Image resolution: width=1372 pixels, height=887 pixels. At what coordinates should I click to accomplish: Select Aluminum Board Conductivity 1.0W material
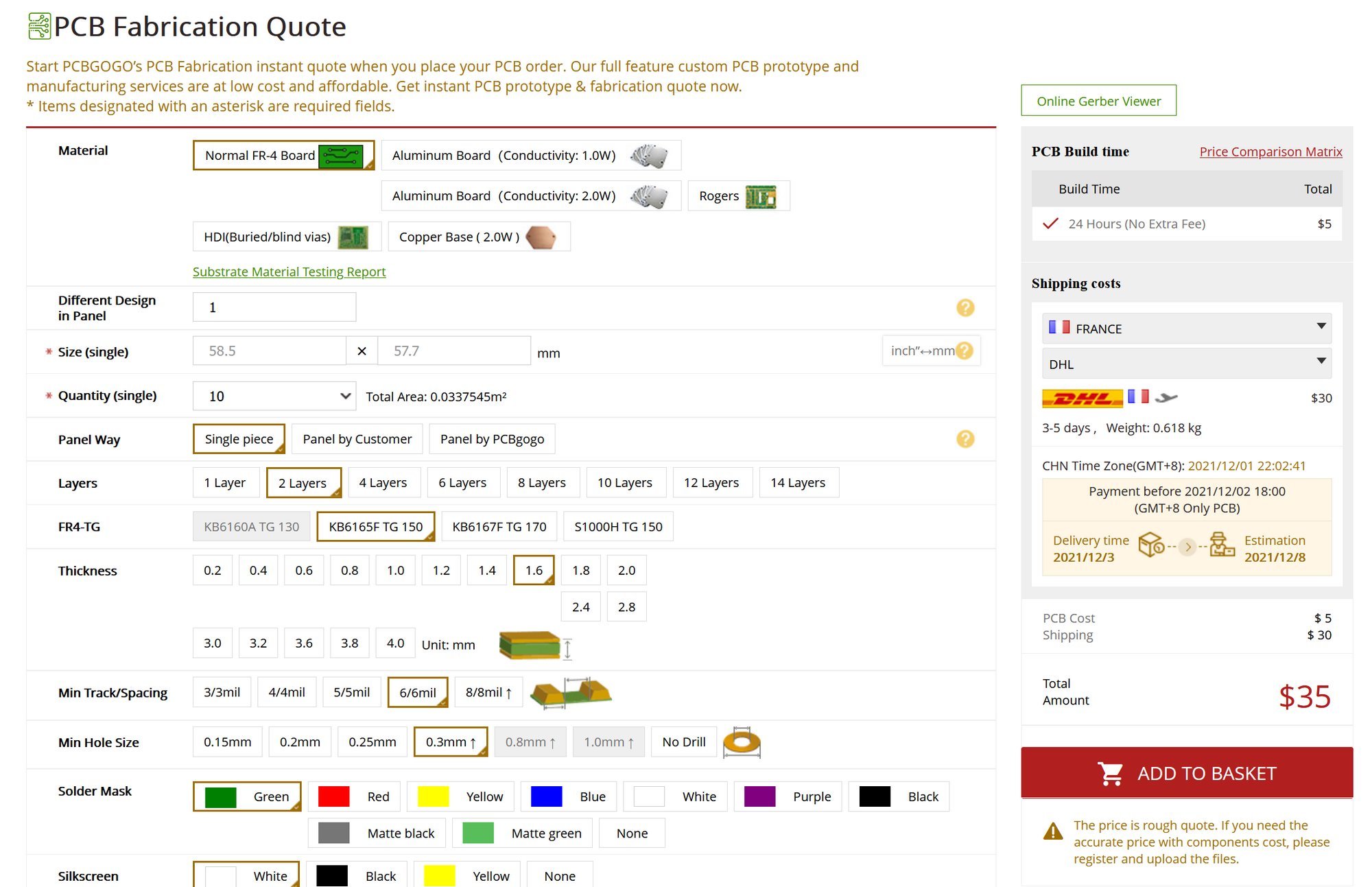point(531,156)
